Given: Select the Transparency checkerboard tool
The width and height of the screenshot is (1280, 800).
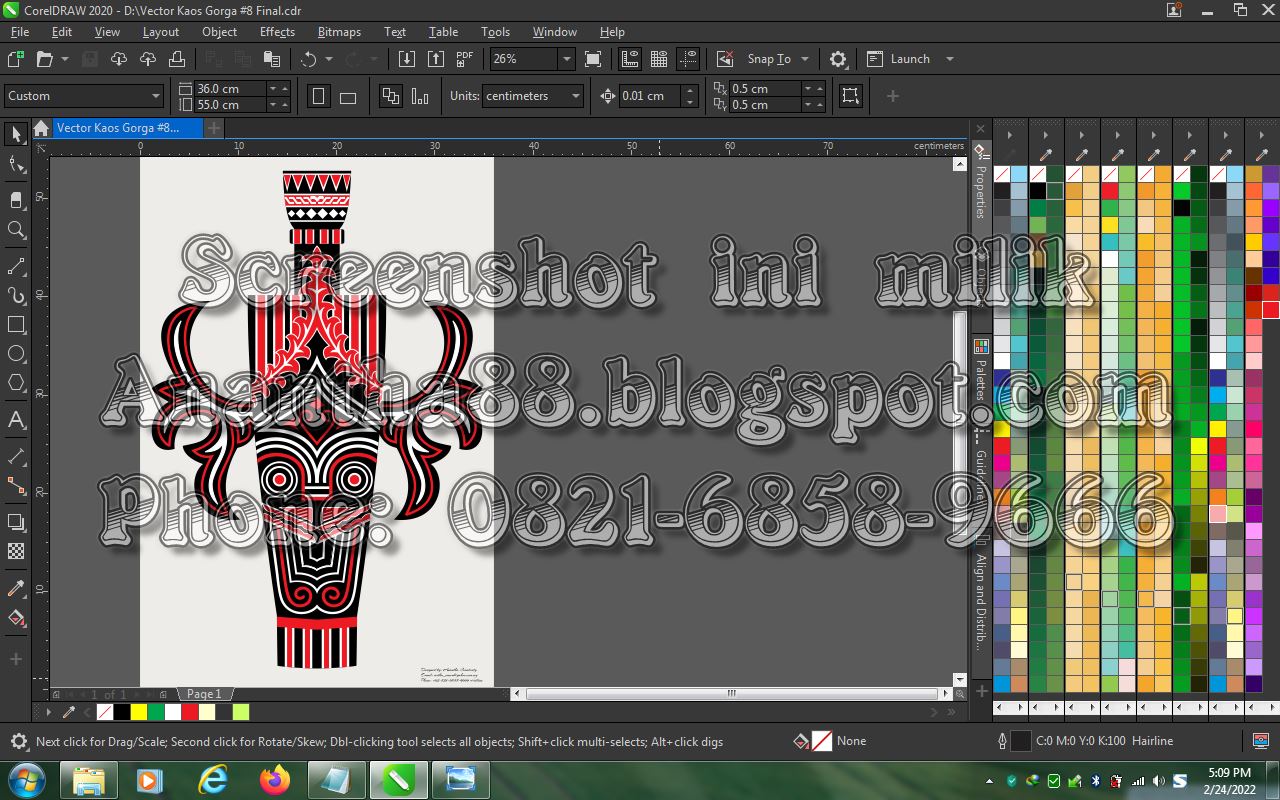Looking at the screenshot, I should coord(16,551).
